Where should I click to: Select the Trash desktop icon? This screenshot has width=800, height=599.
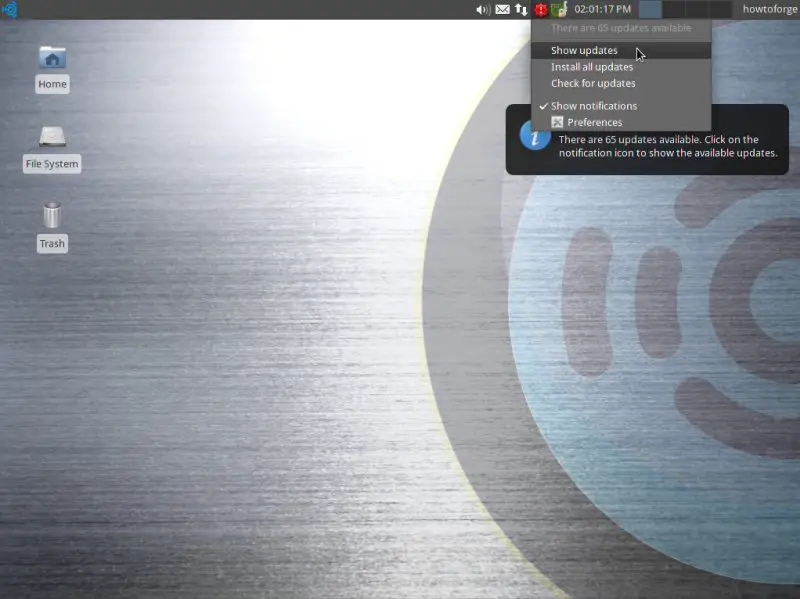tap(52, 215)
